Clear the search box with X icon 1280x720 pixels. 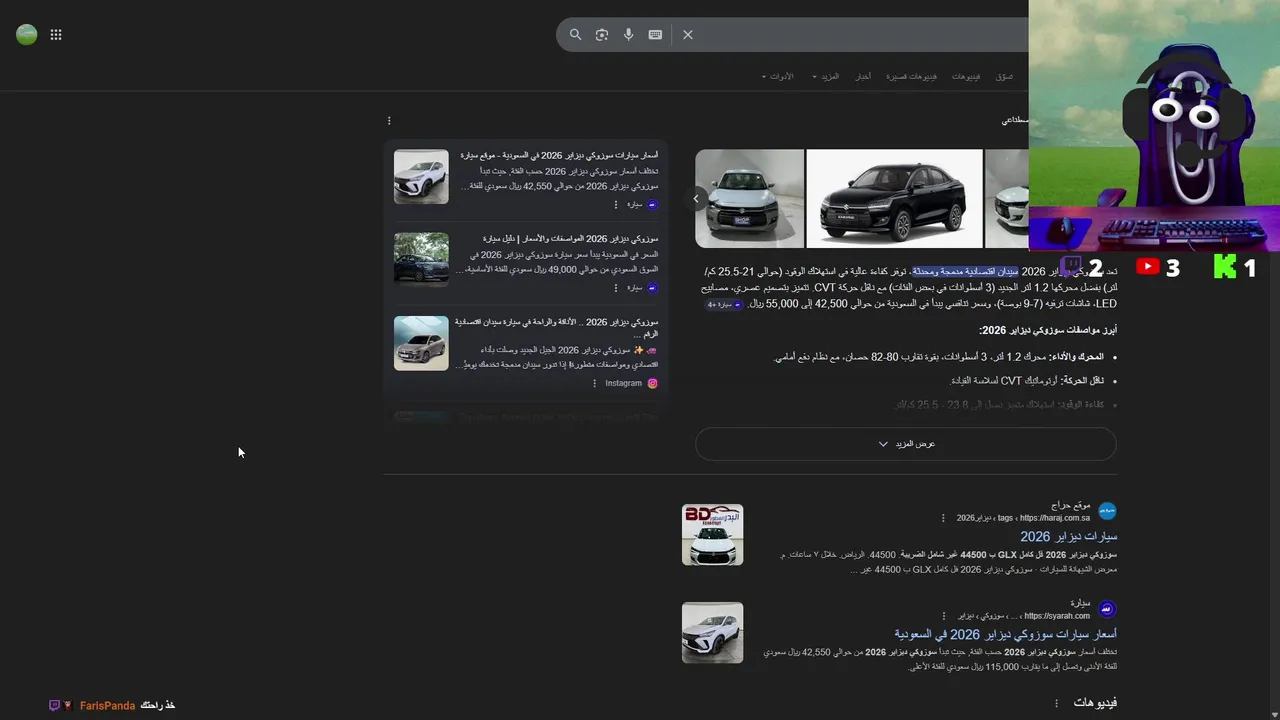pyautogui.click(x=688, y=34)
